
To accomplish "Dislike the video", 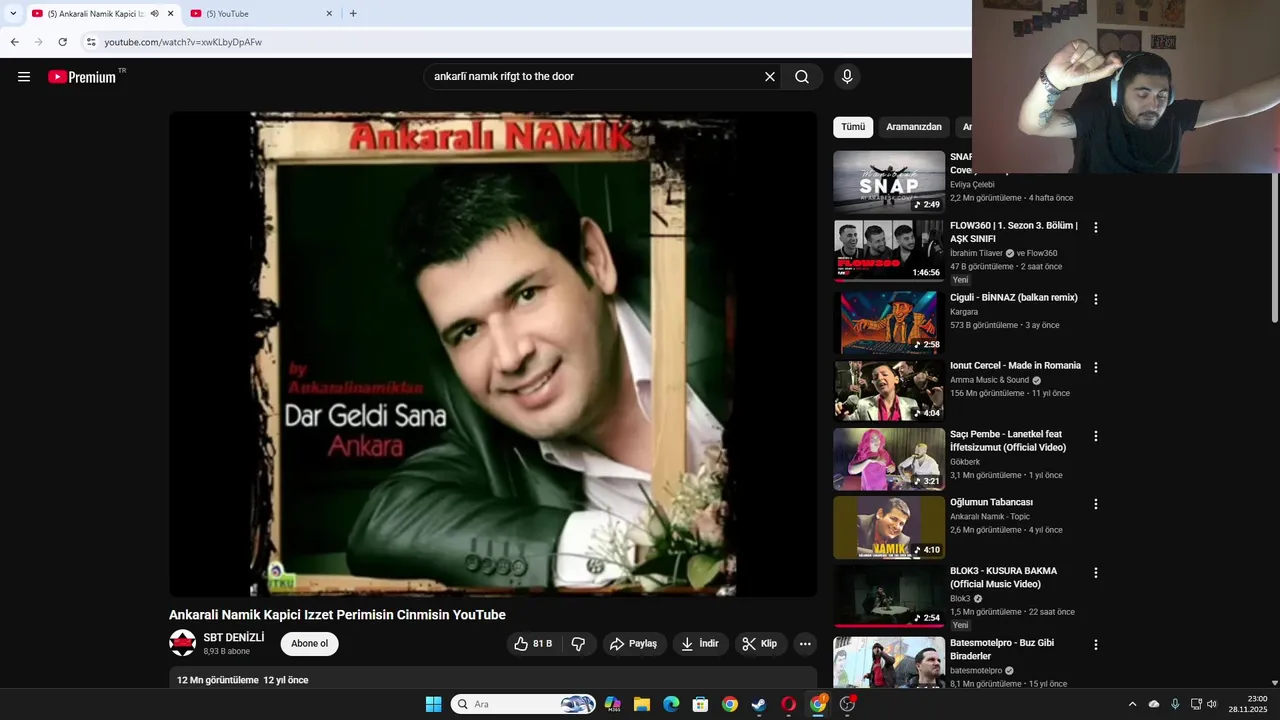I will coord(578,644).
